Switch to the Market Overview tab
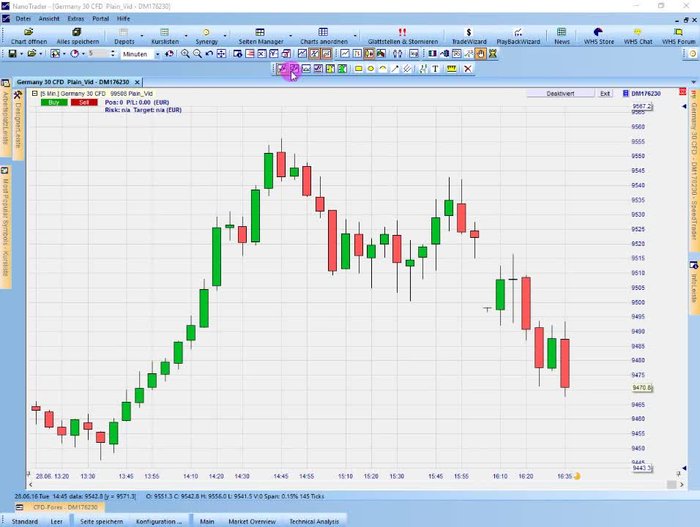This screenshot has width=700, height=527. 252,521
